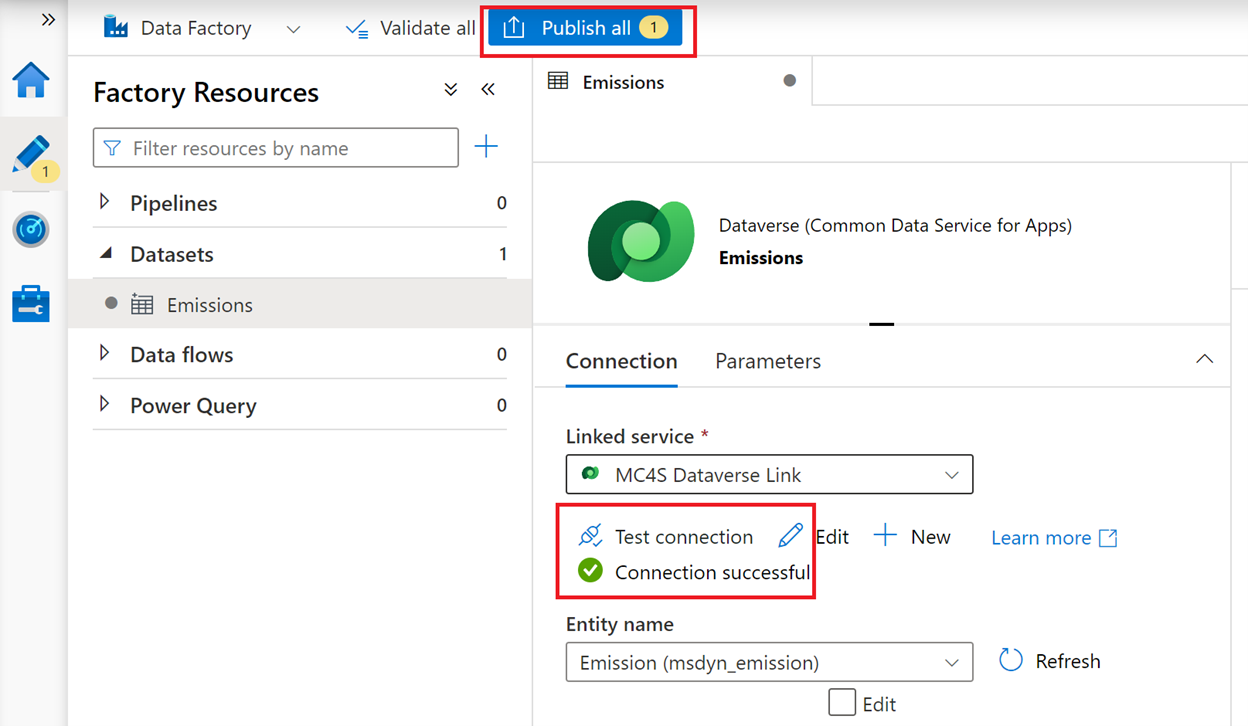Screen dimensions: 1248x726
Task: Click the Factory Resources heading
Action: coord(206,92)
